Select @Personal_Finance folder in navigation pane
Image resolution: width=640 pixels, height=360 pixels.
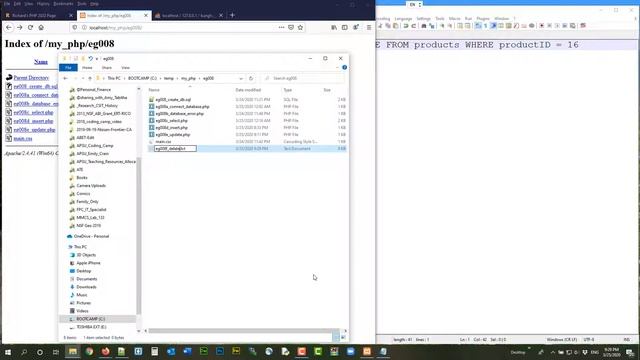(x=93, y=90)
